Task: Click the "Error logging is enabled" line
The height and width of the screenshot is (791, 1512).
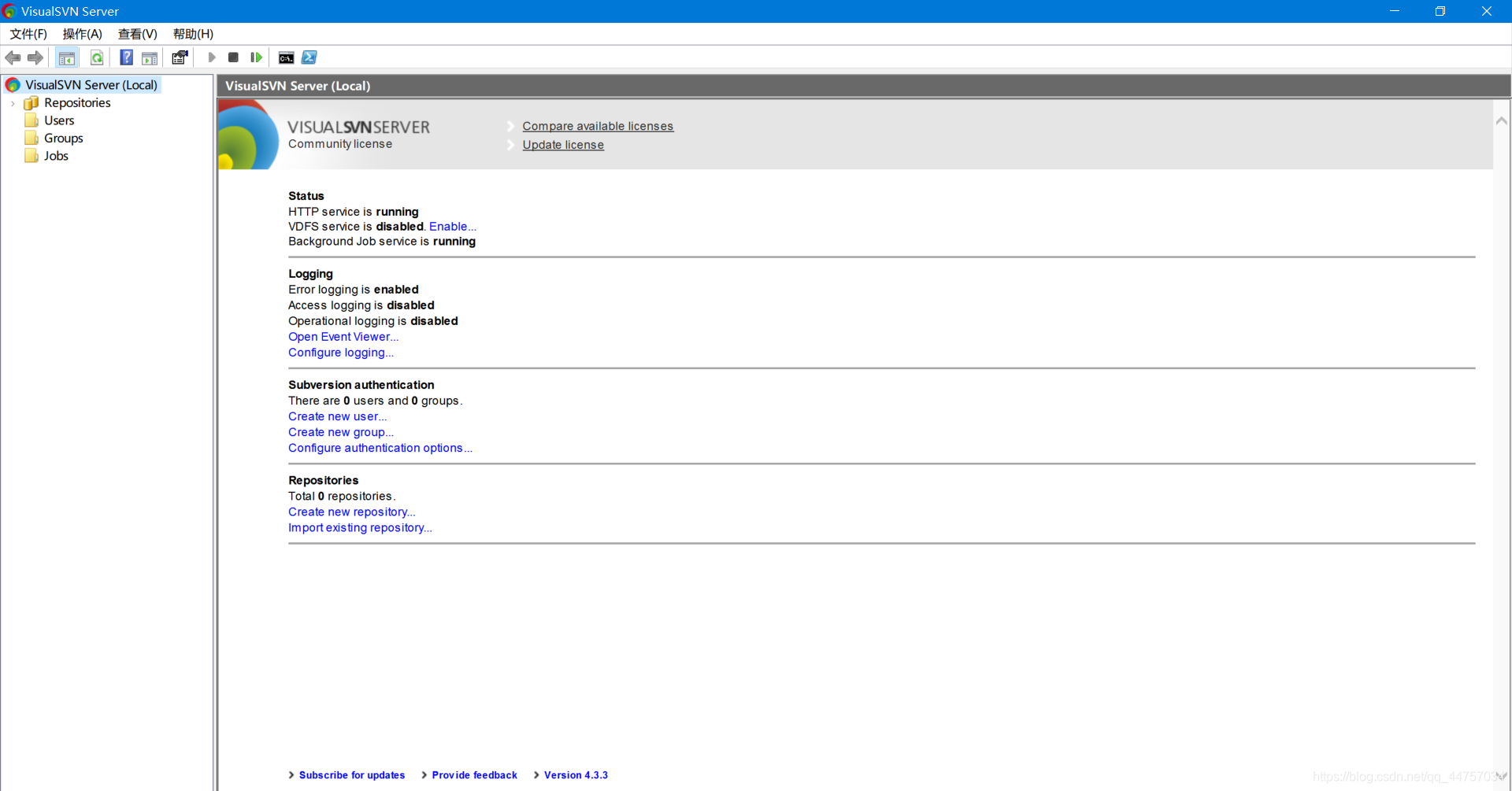Action: pyautogui.click(x=354, y=290)
